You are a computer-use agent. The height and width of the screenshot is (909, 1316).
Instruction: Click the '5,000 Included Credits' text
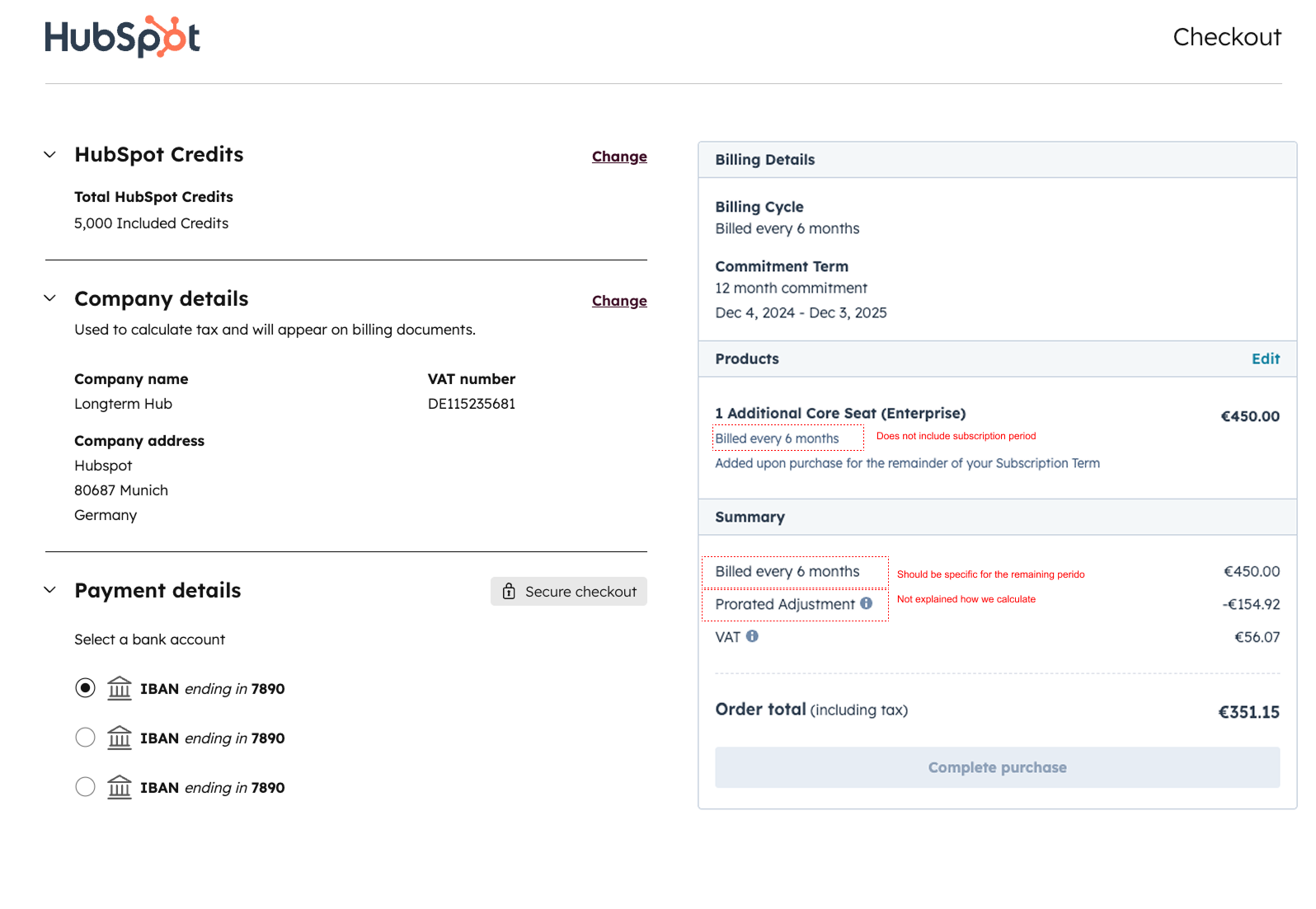click(152, 223)
